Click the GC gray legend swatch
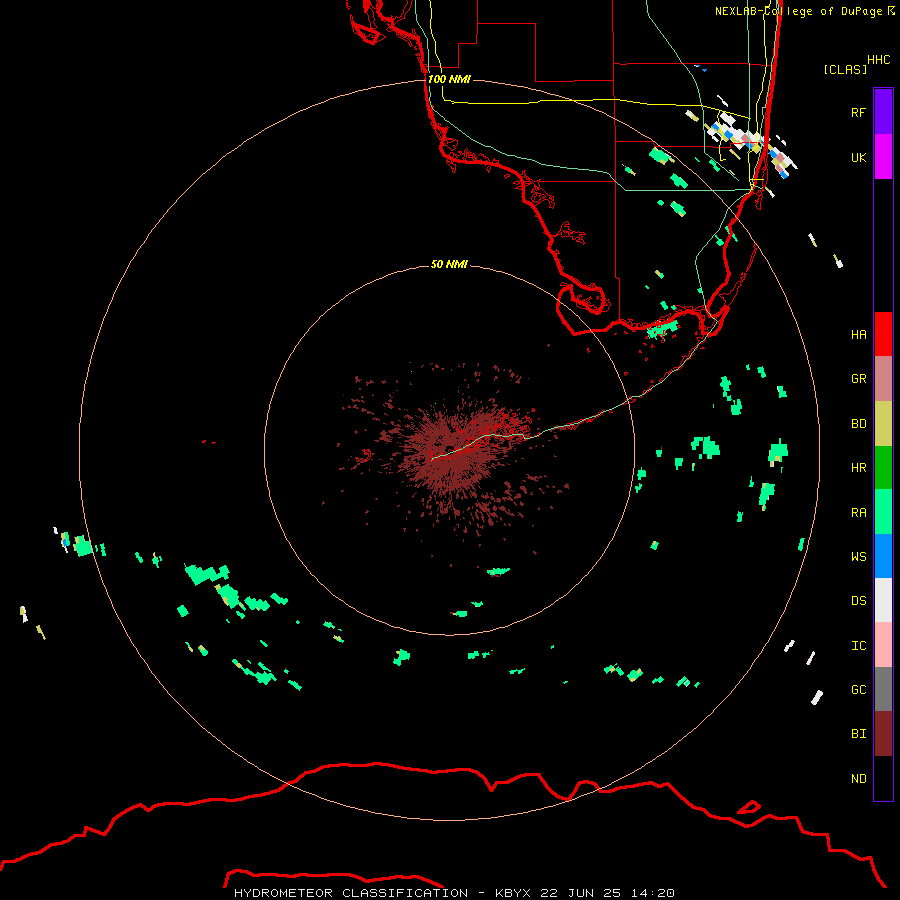 (x=883, y=689)
